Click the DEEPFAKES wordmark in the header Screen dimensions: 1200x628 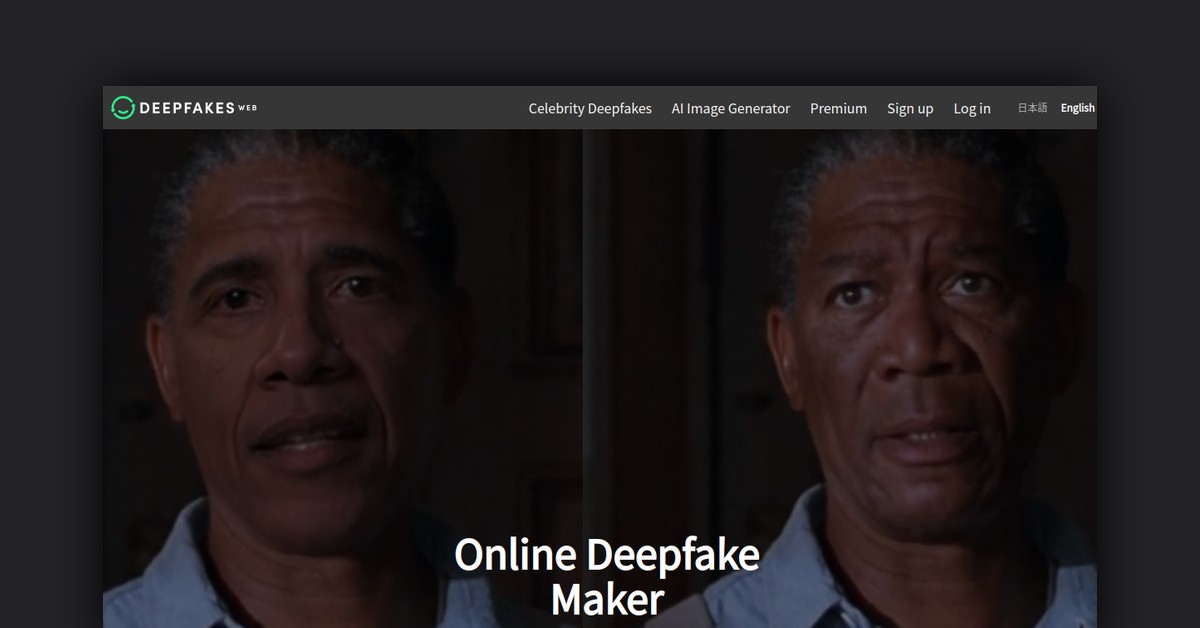186,108
